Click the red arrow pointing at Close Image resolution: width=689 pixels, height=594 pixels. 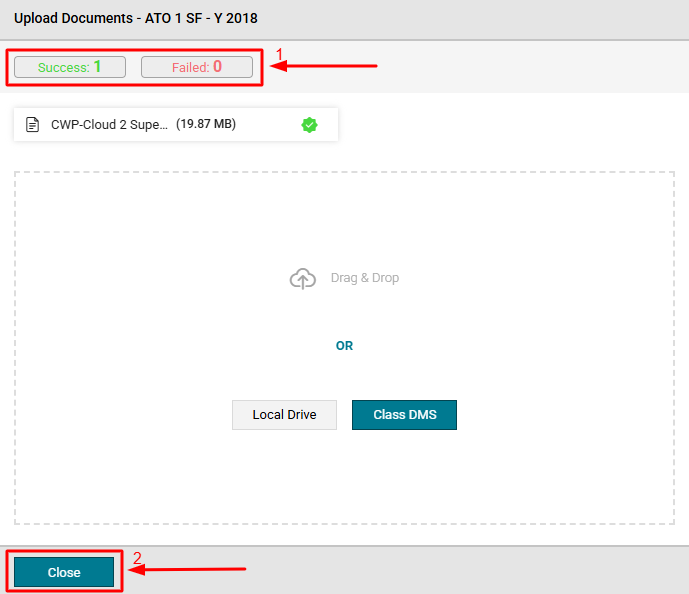tap(189, 570)
